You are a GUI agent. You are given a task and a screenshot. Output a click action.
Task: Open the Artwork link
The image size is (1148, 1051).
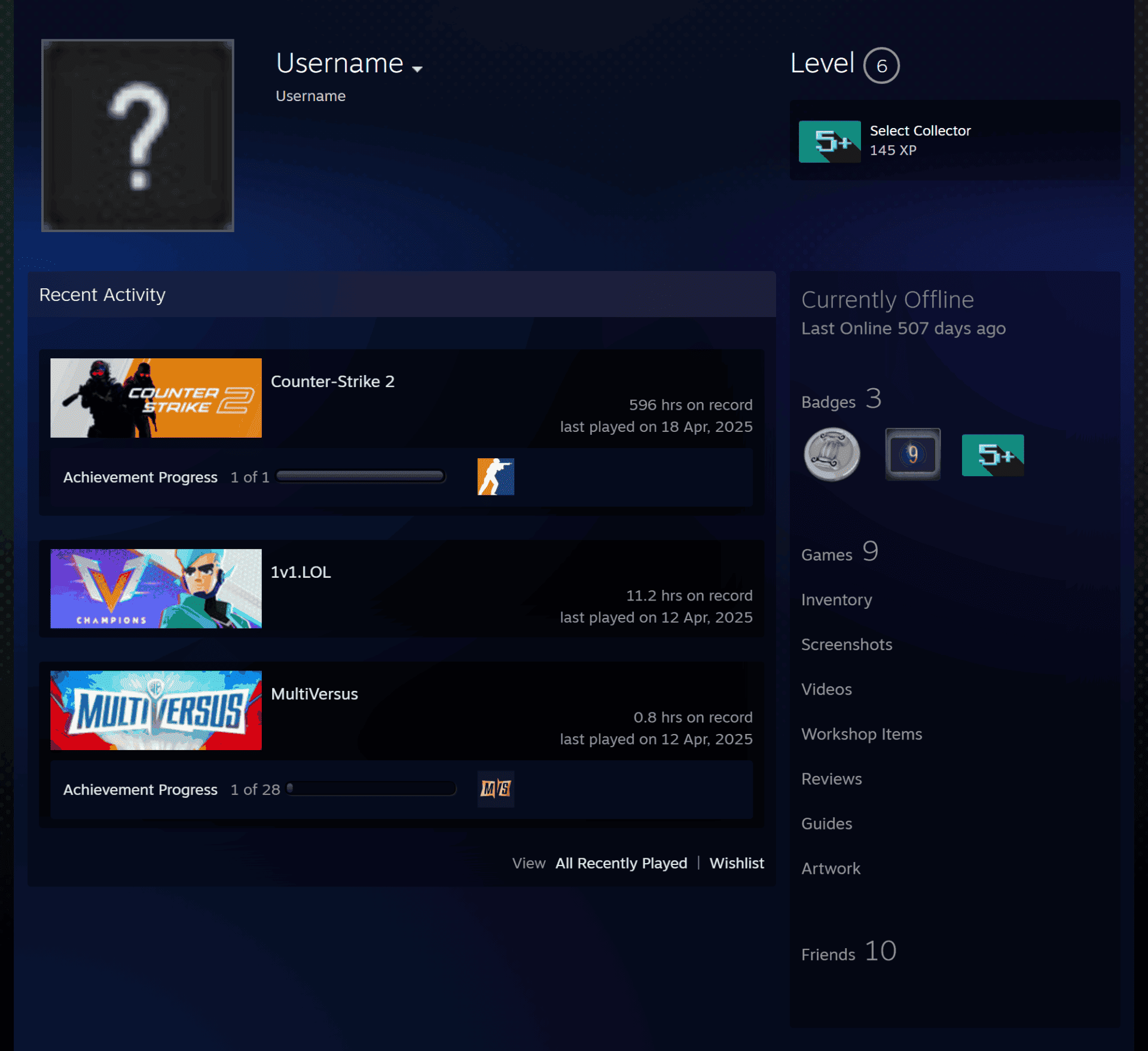tap(831, 869)
